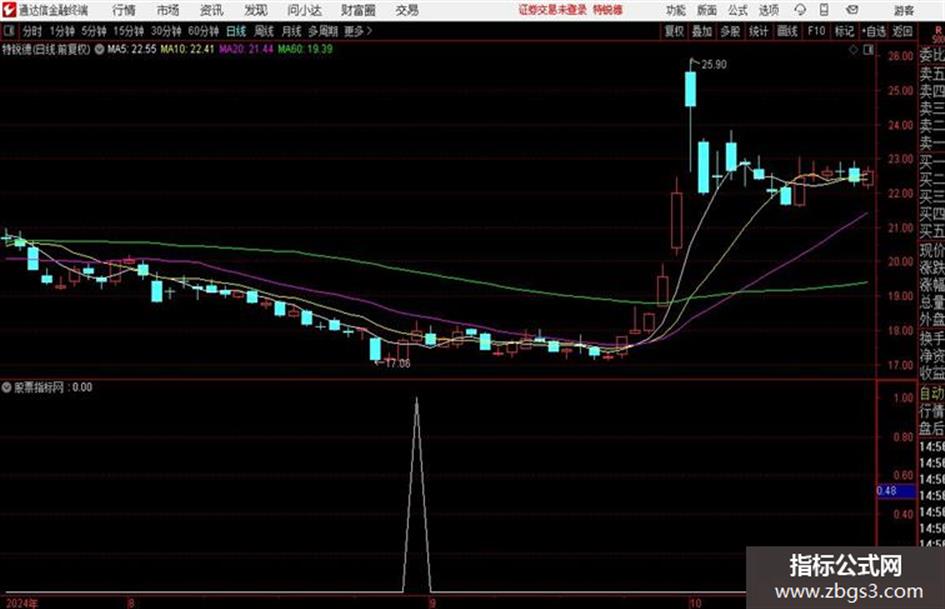
Task: Click the mobile phone icon
Action: [x=824, y=10]
